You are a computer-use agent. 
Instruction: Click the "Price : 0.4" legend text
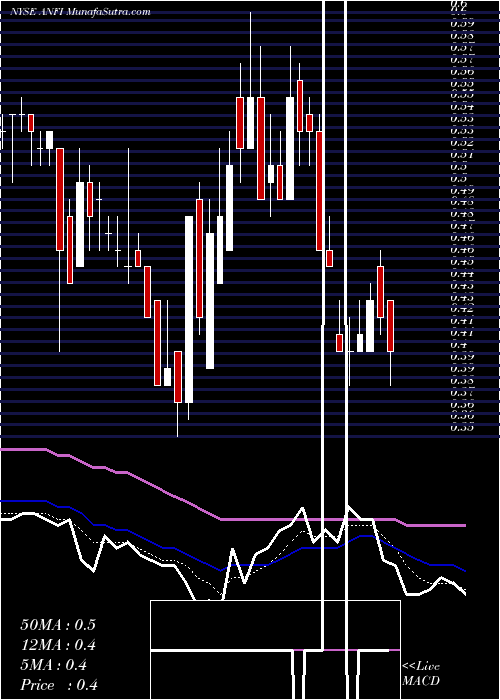pyautogui.click(x=59, y=685)
